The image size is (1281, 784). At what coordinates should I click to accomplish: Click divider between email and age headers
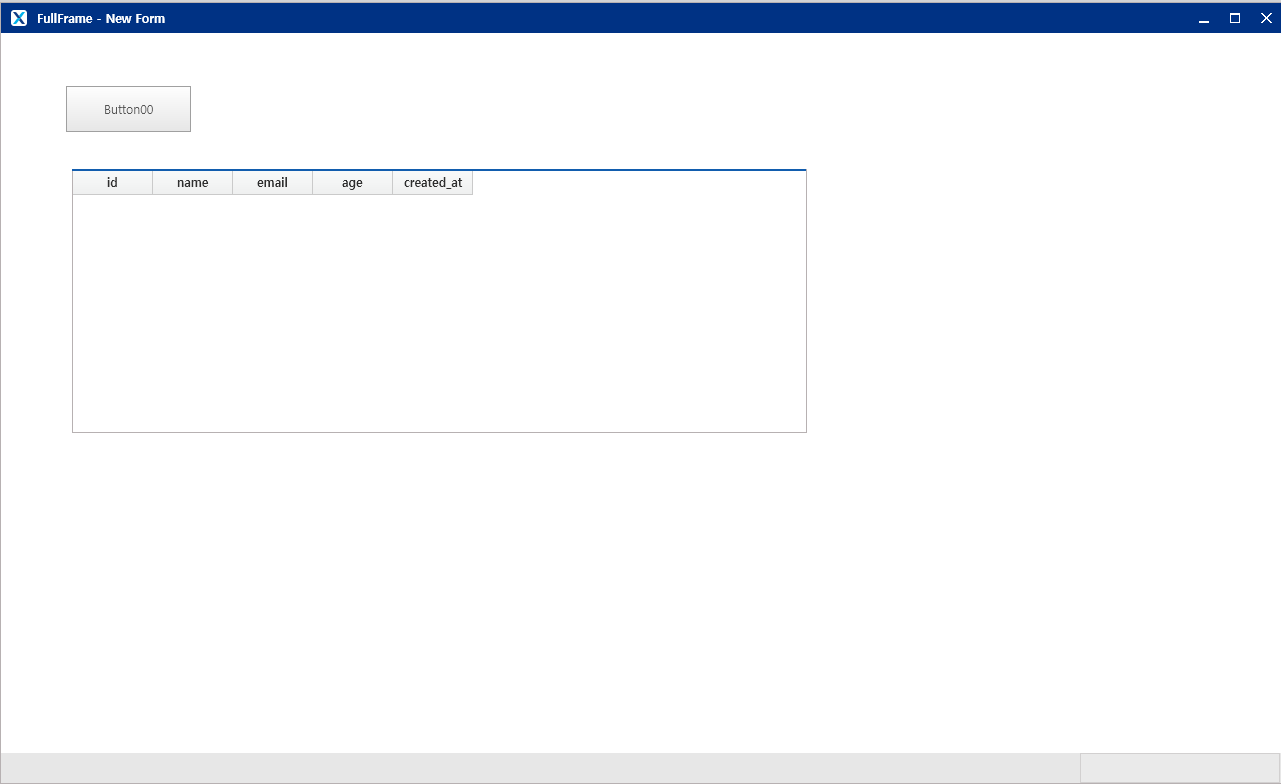(312, 183)
